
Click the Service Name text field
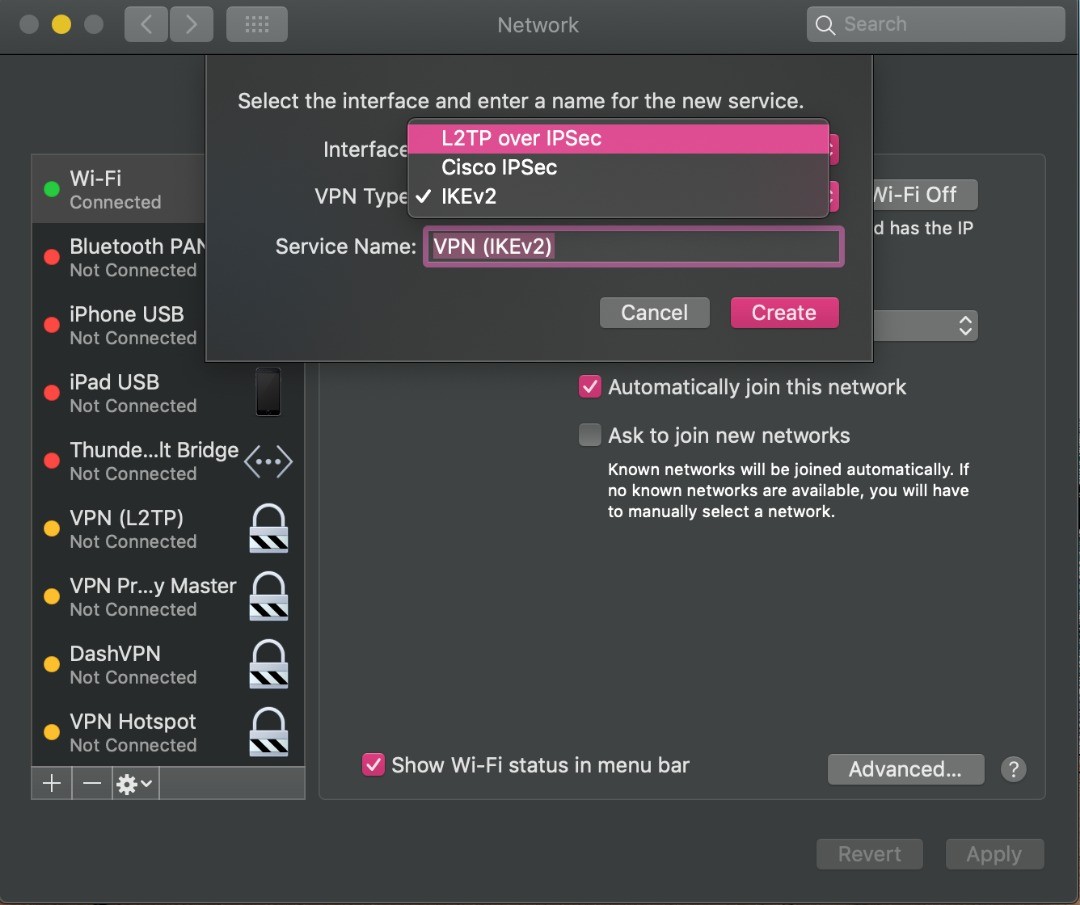(633, 246)
